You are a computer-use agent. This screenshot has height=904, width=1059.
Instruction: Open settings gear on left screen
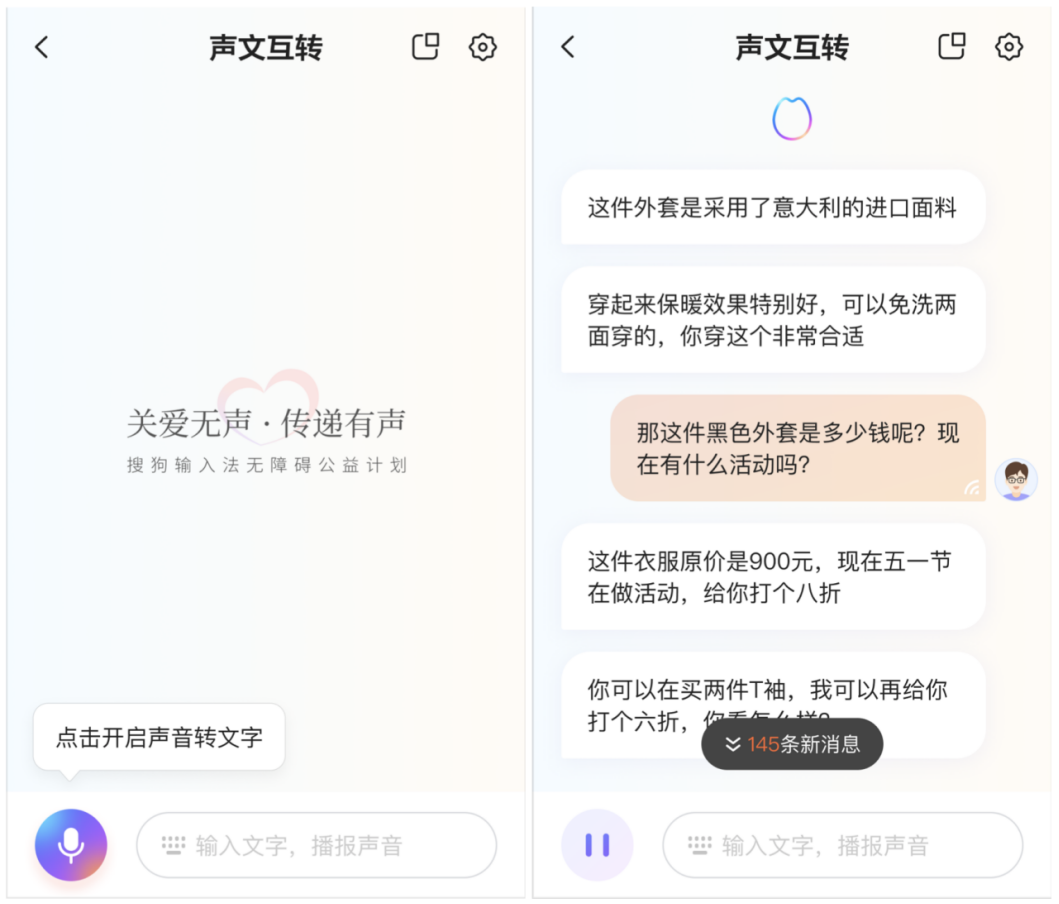click(482, 47)
